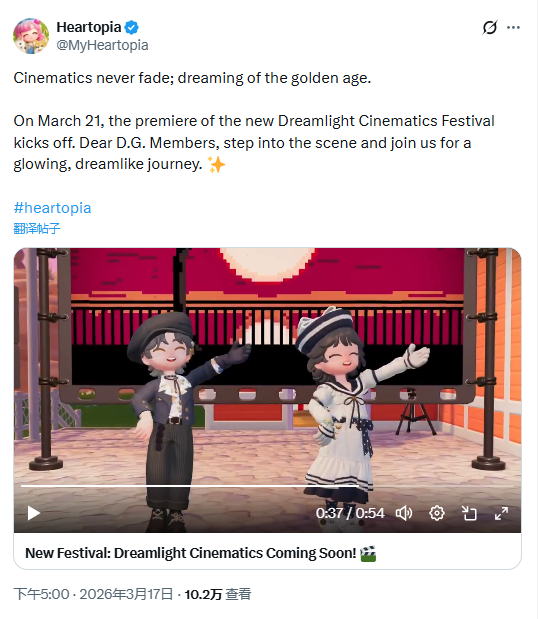Screen dimensions: 539x619
Task: Open the Dreamlight Cinematics Coming Soon title
Action: (x=191, y=553)
